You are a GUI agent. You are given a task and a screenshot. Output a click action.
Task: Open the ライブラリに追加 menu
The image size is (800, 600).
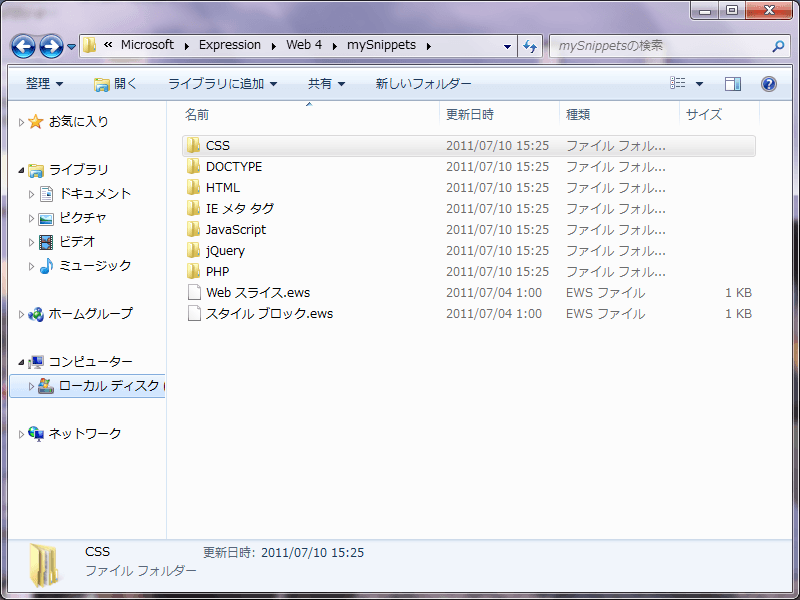click(x=222, y=84)
